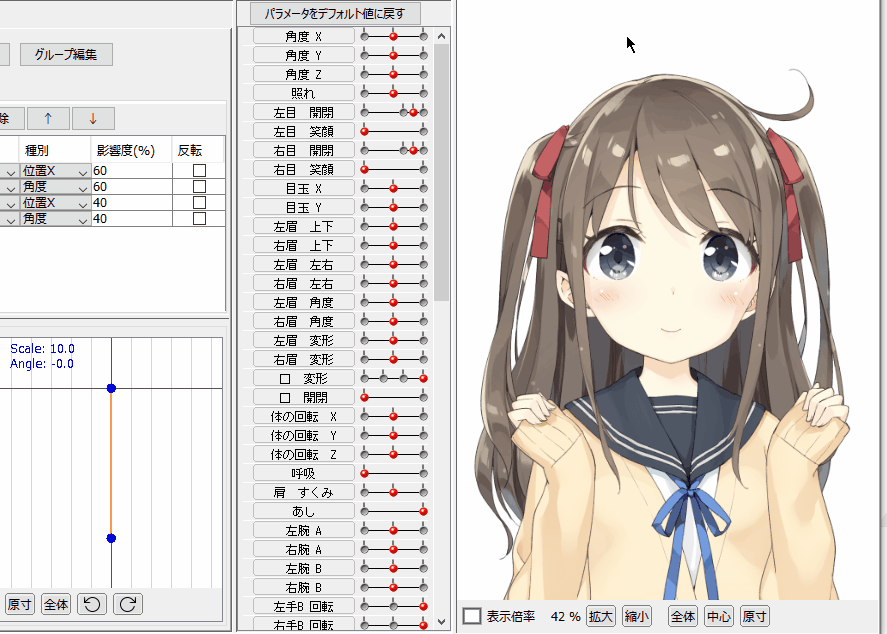
Task: Click the upper blue pendulum point in the graph
Action: coord(111,388)
